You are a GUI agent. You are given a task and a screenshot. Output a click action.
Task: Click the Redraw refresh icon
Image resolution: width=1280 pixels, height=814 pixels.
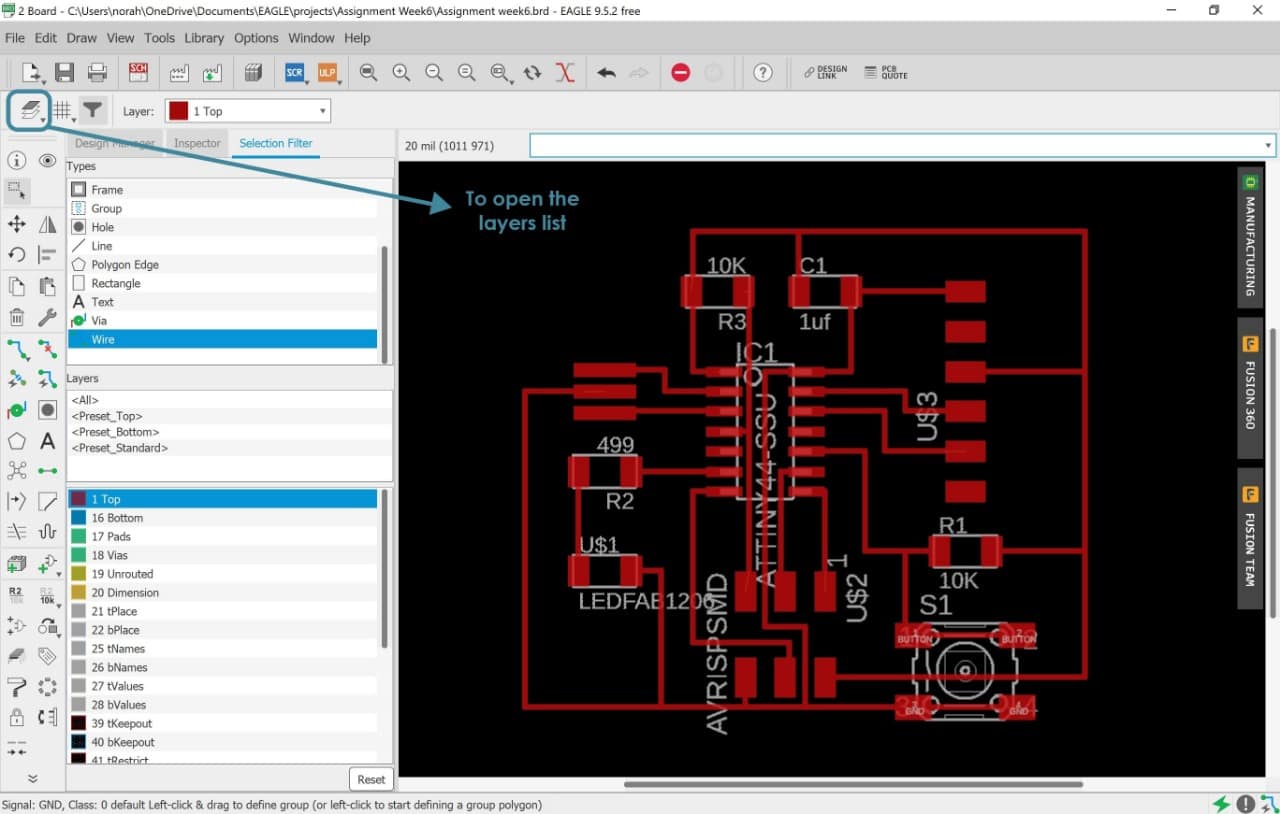[532, 72]
